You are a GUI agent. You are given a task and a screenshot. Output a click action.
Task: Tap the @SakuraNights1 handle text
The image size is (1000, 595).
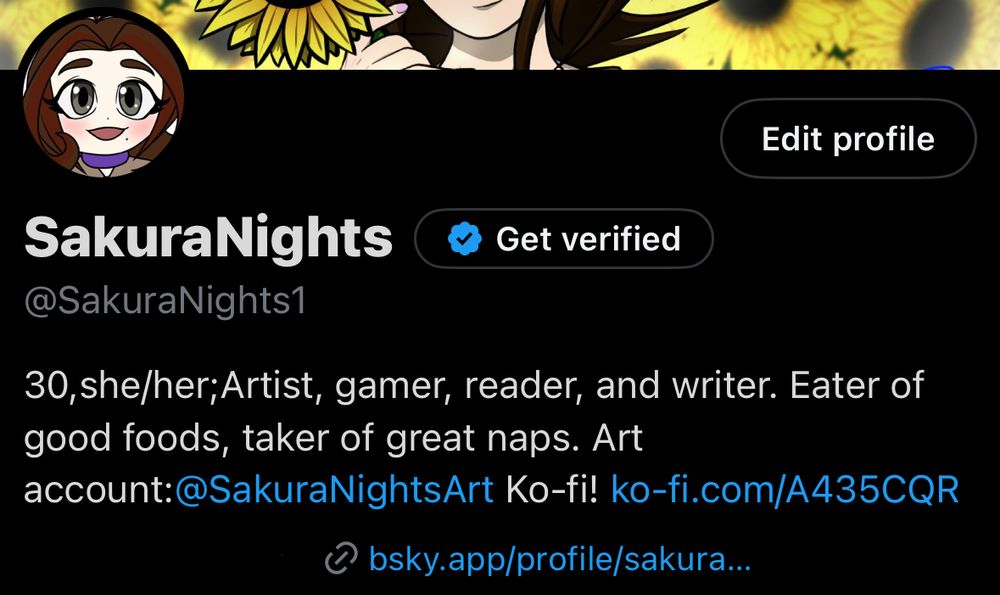pyautogui.click(x=165, y=301)
